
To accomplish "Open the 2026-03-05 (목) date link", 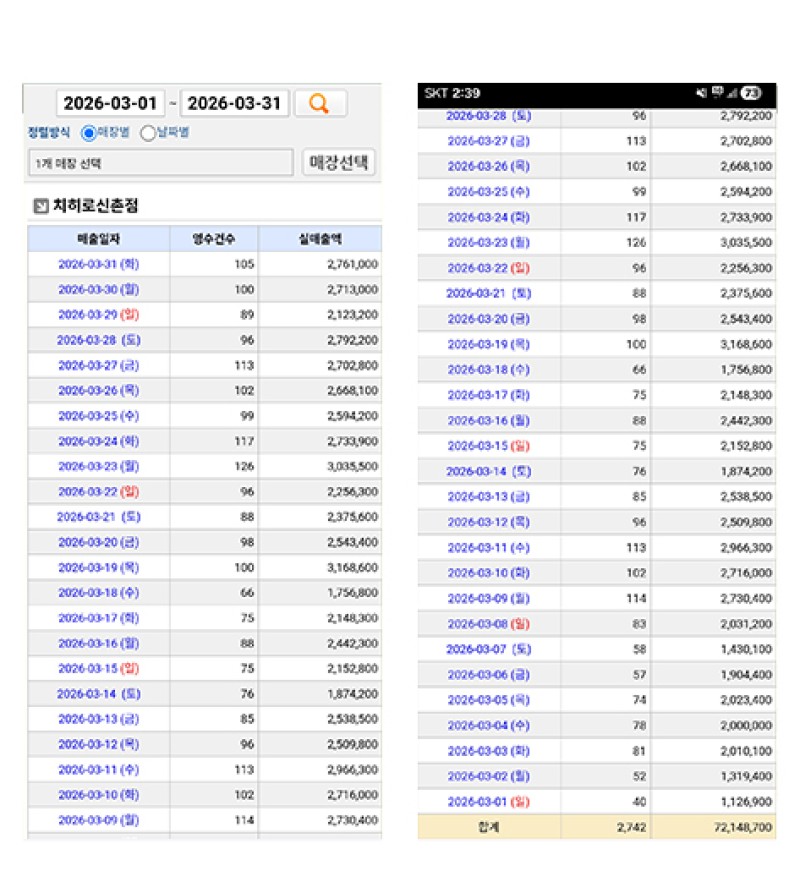I will [489, 700].
